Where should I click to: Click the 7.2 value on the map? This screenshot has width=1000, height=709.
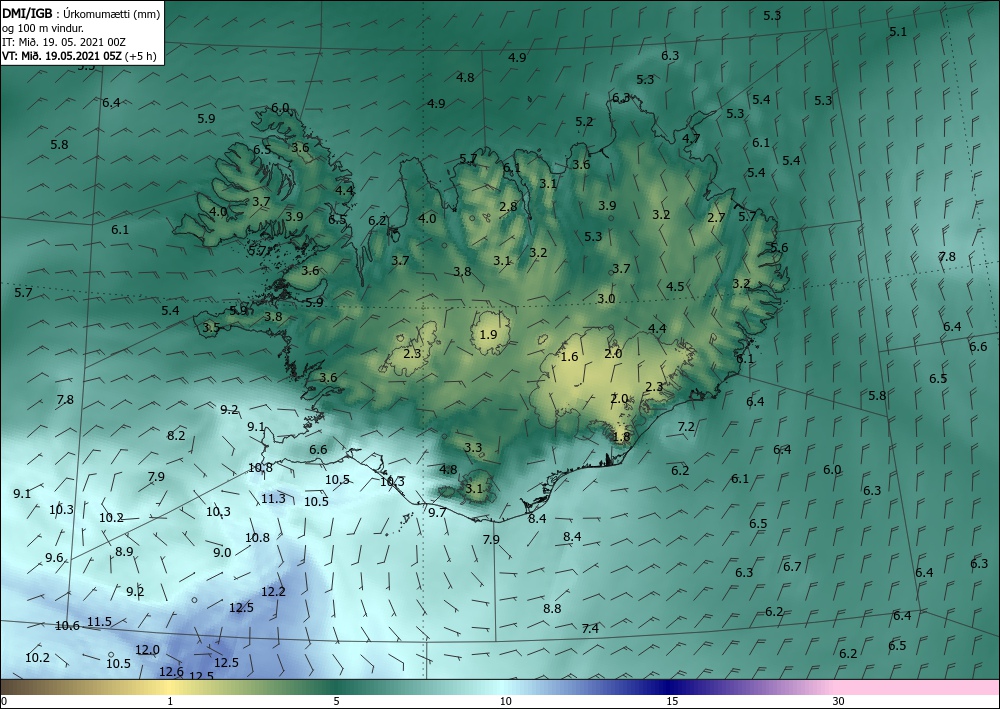click(686, 427)
